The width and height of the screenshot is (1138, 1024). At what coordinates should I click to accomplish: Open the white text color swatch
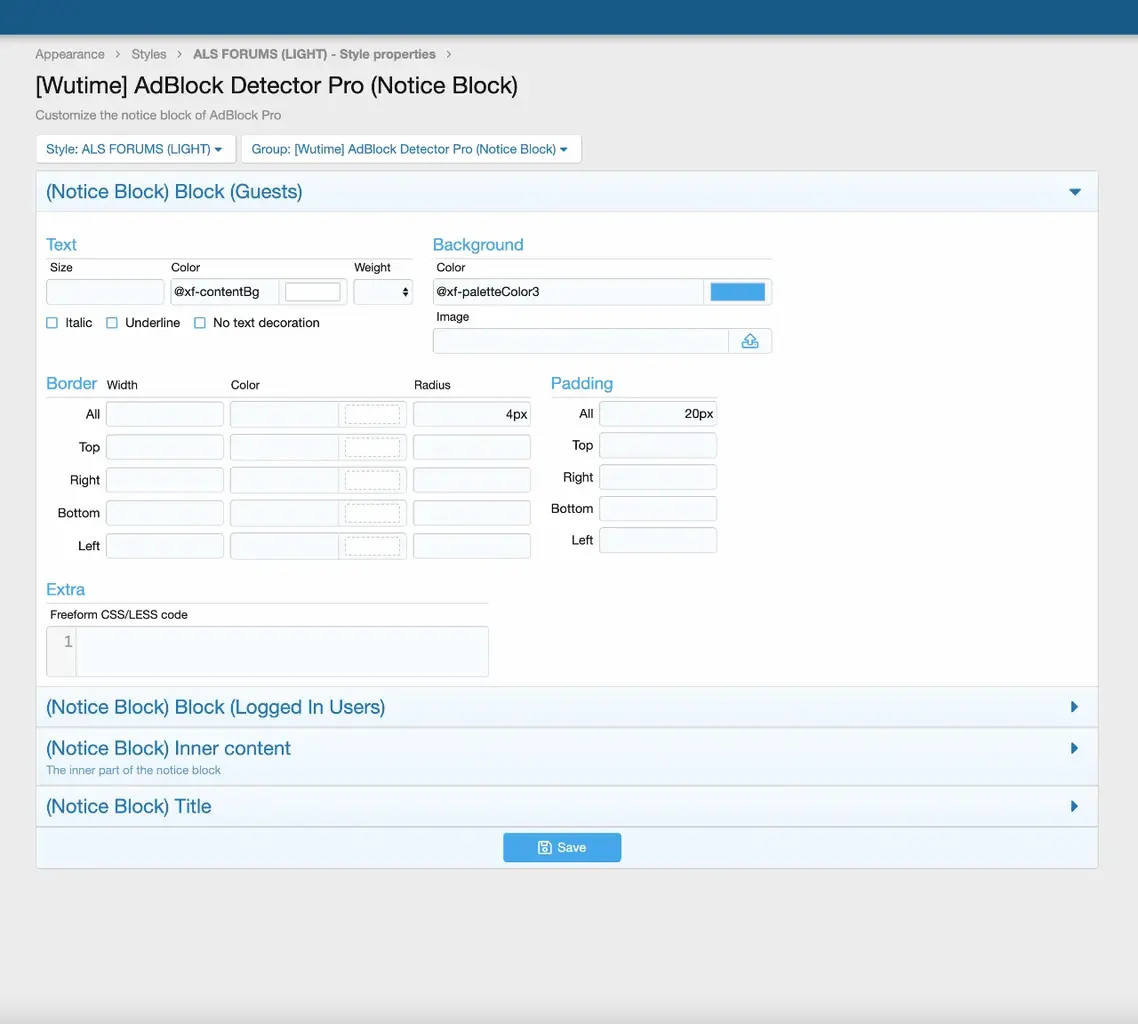(x=313, y=292)
